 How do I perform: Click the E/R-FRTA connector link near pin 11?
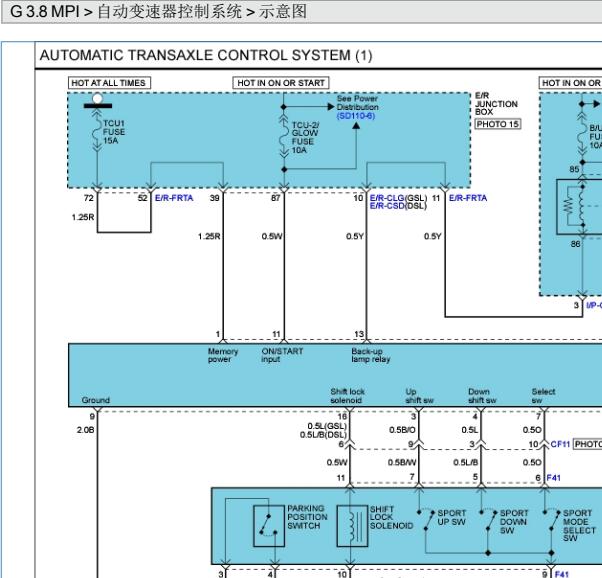tap(468, 198)
